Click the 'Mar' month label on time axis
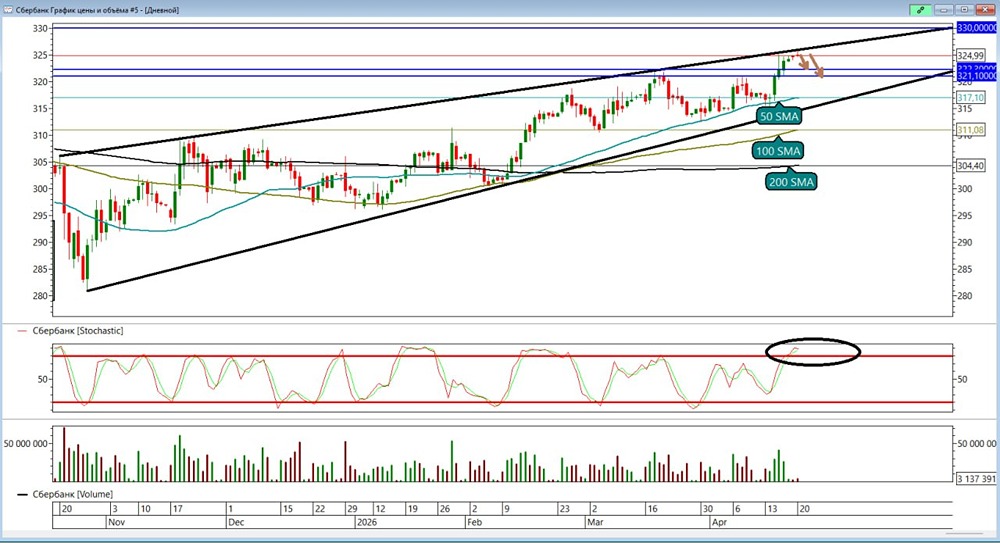Screen dimensions: 1000x543 [595, 522]
